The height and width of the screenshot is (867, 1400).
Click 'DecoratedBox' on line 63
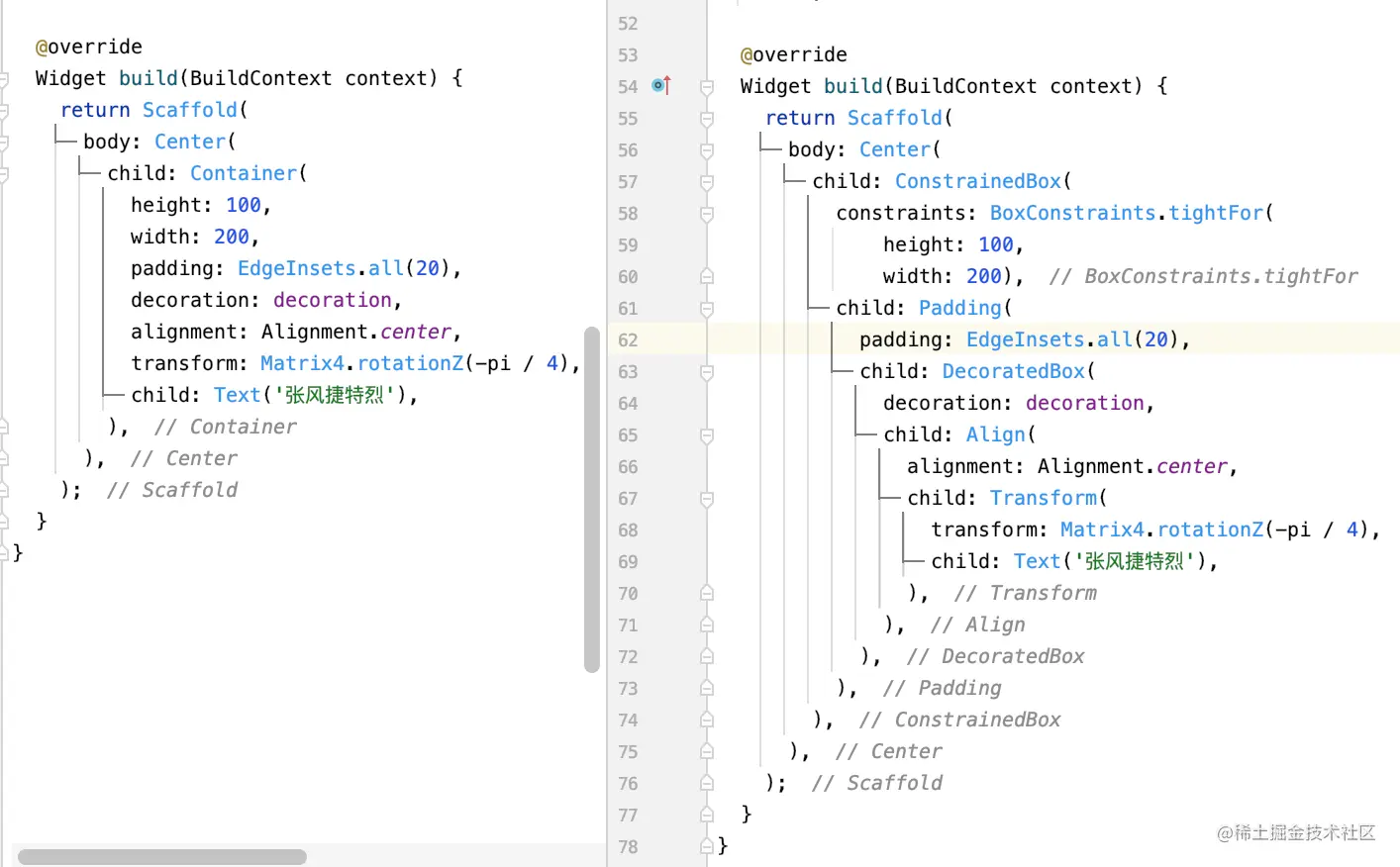[x=1014, y=371]
